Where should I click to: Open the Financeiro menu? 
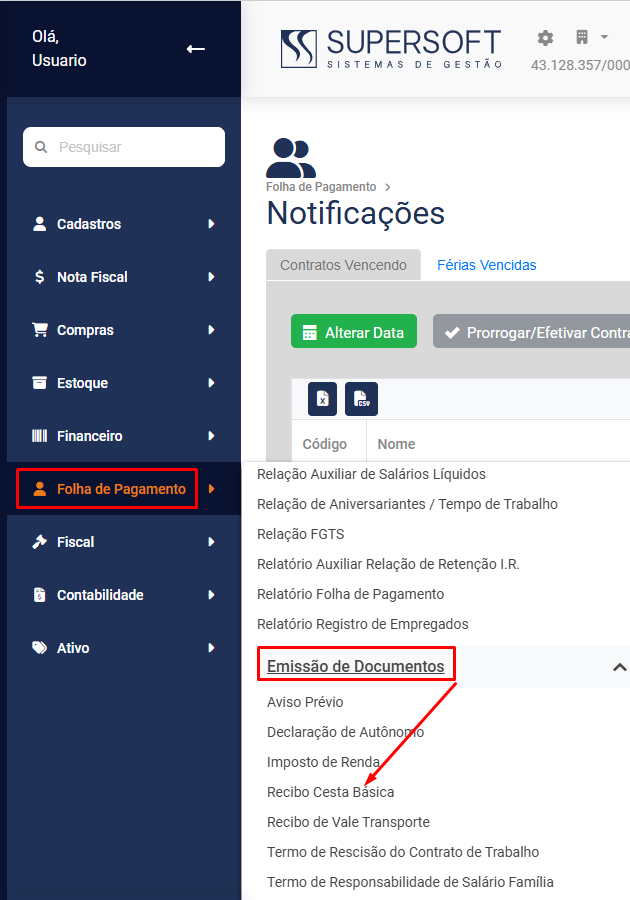tap(124, 436)
